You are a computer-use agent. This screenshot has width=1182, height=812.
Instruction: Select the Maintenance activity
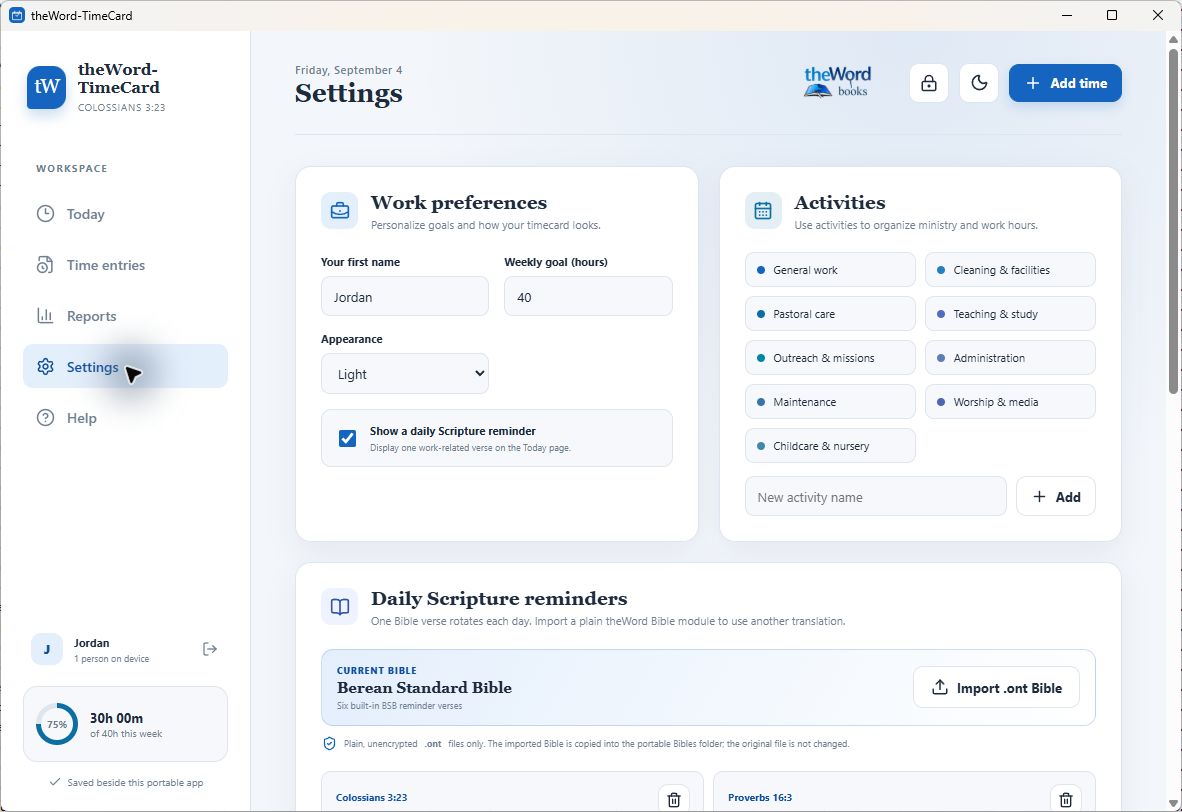[x=830, y=402]
